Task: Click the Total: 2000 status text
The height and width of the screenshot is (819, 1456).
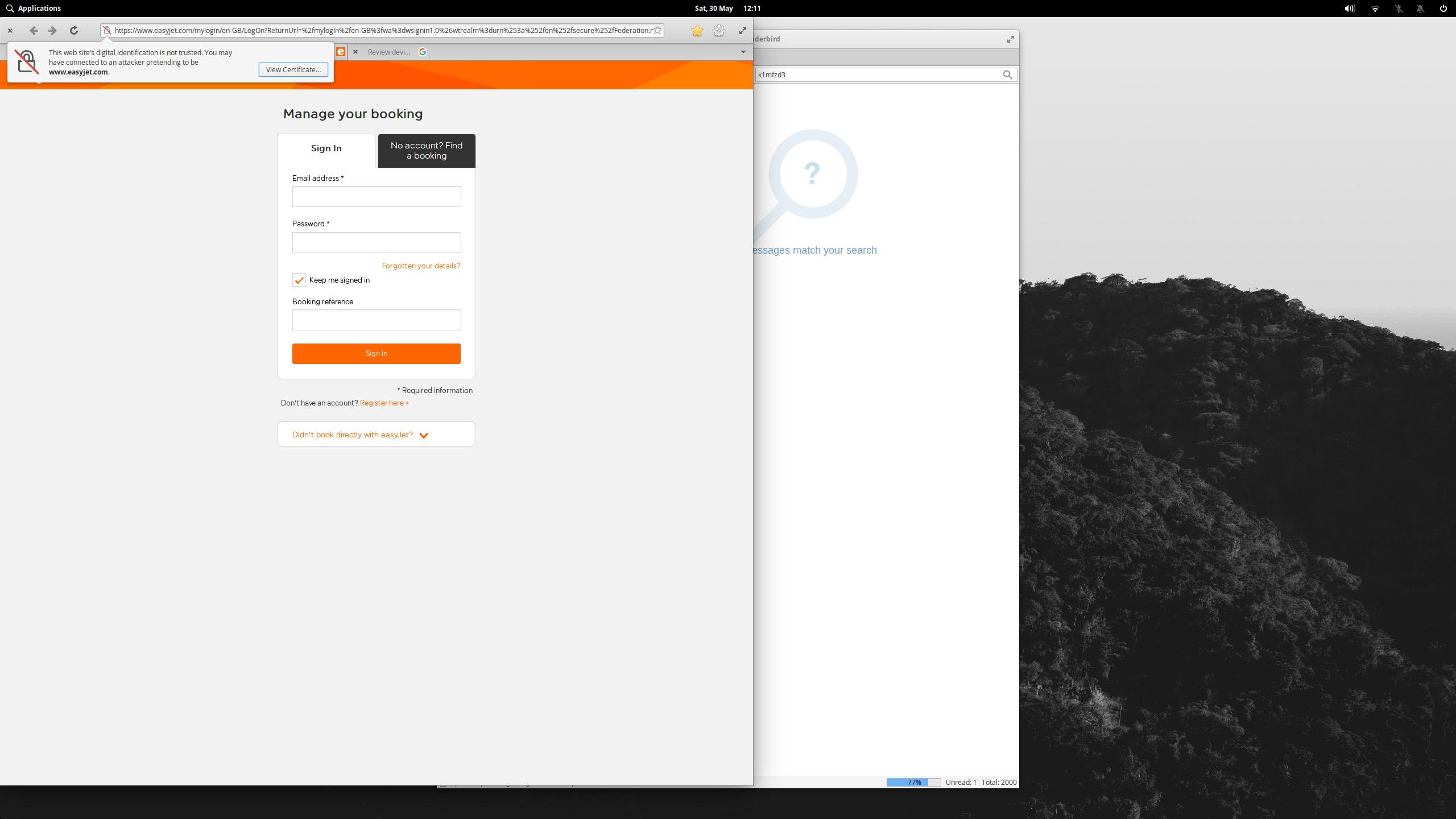Action: 999,782
